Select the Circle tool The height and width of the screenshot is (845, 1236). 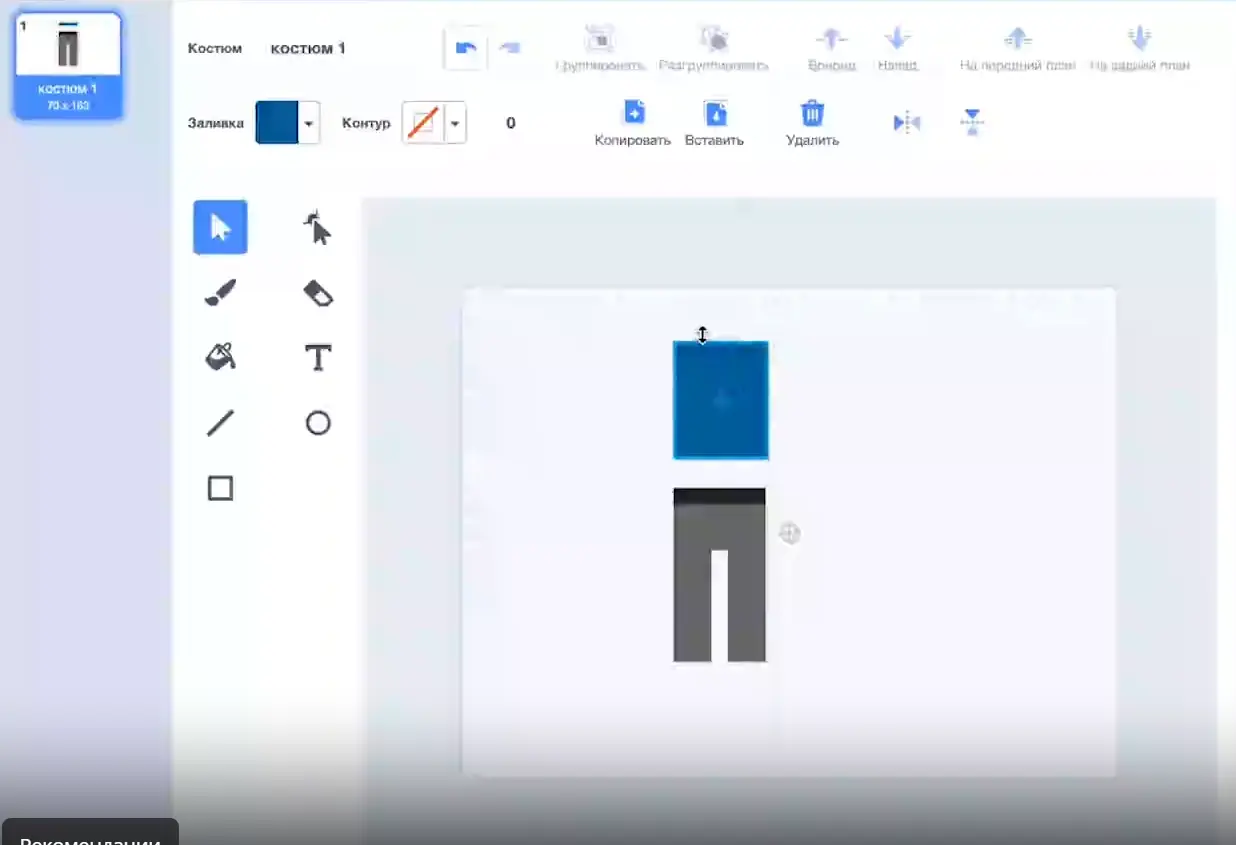pyautogui.click(x=317, y=423)
